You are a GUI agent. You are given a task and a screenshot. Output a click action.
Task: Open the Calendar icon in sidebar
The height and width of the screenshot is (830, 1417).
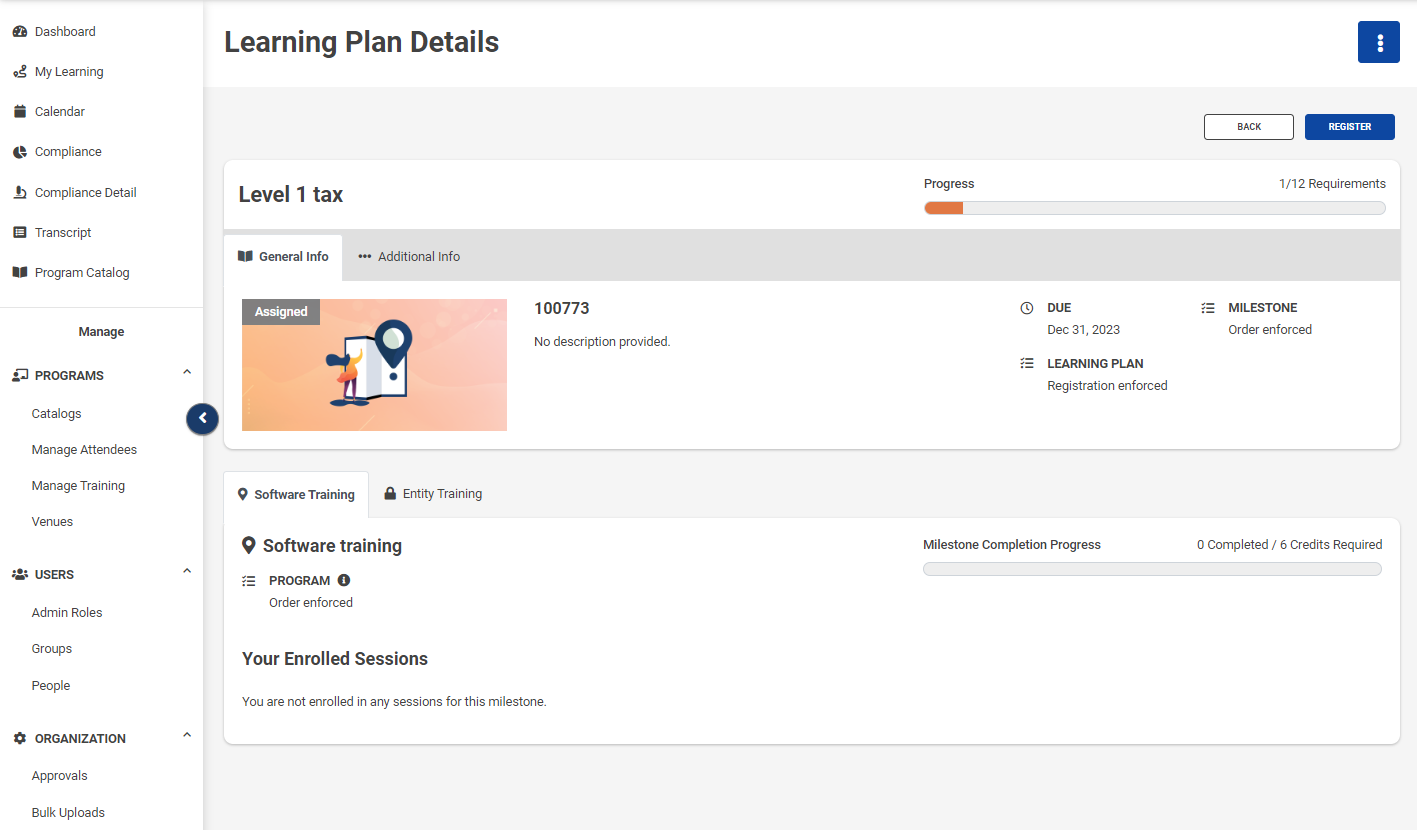[x=20, y=111]
